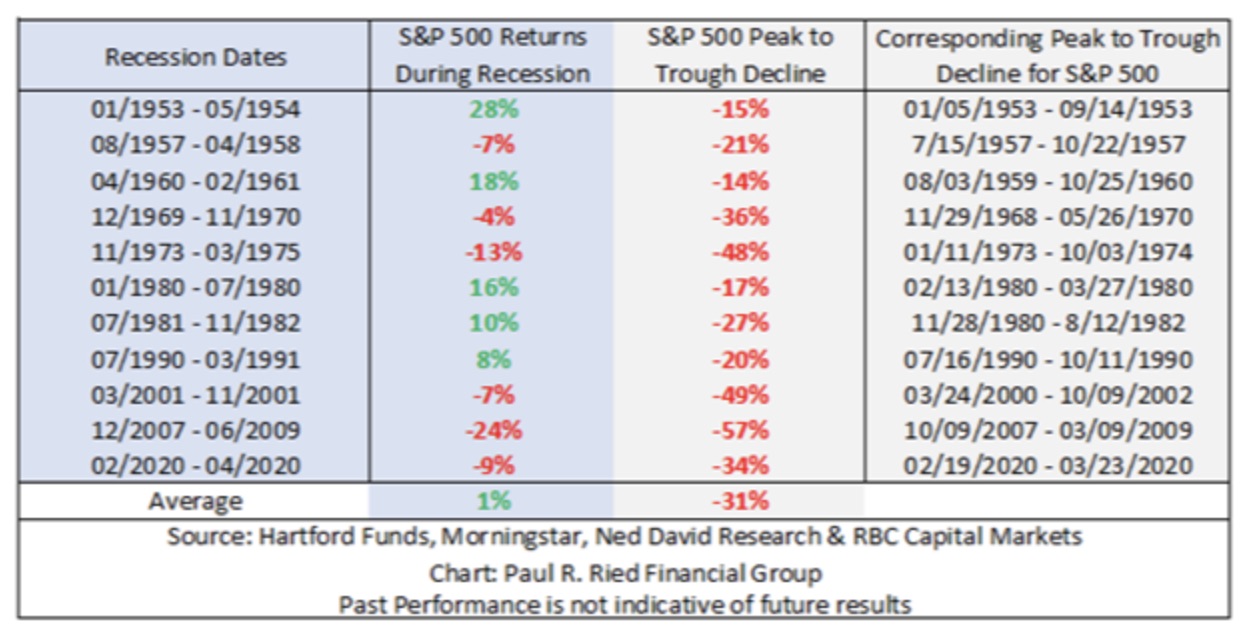Click the Recession Dates column header
The width and height of the screenshot is (1256, 632).
point(195,57)
